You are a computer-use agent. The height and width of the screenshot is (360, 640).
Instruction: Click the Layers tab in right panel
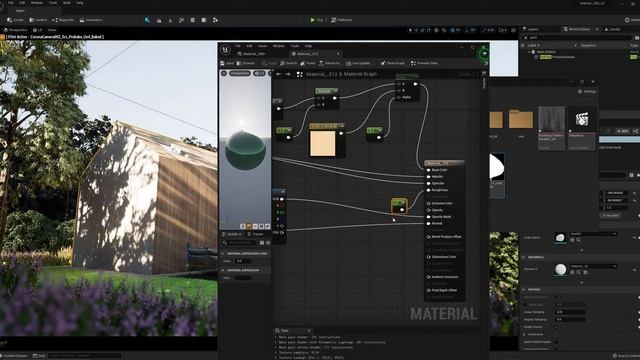pyautogui.click(x=531, y=29)
